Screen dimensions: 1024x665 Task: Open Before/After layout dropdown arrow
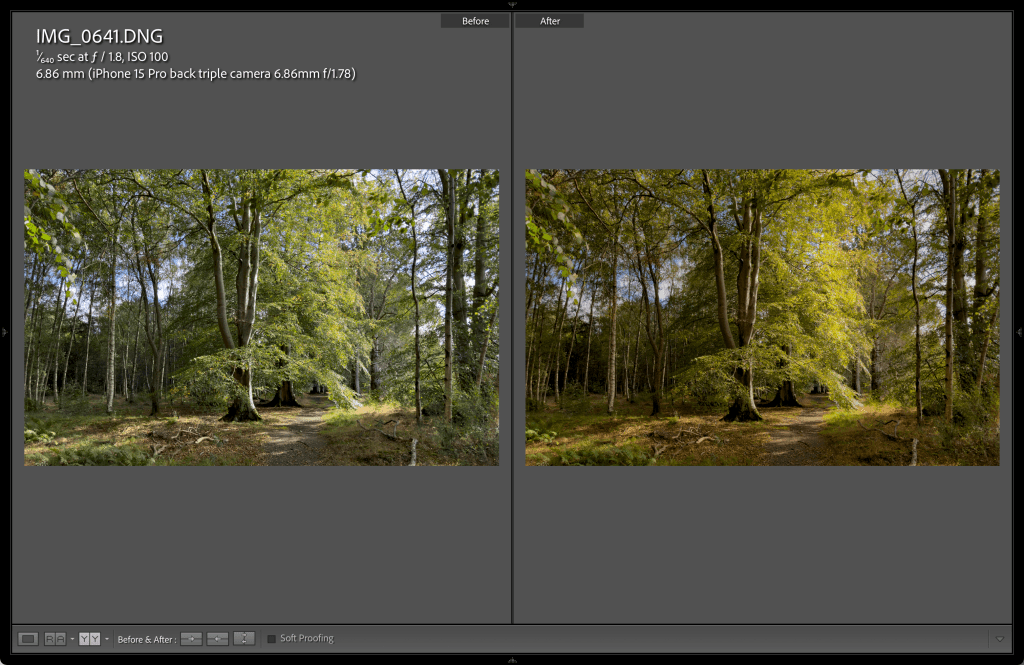click(x=107, y=638)
